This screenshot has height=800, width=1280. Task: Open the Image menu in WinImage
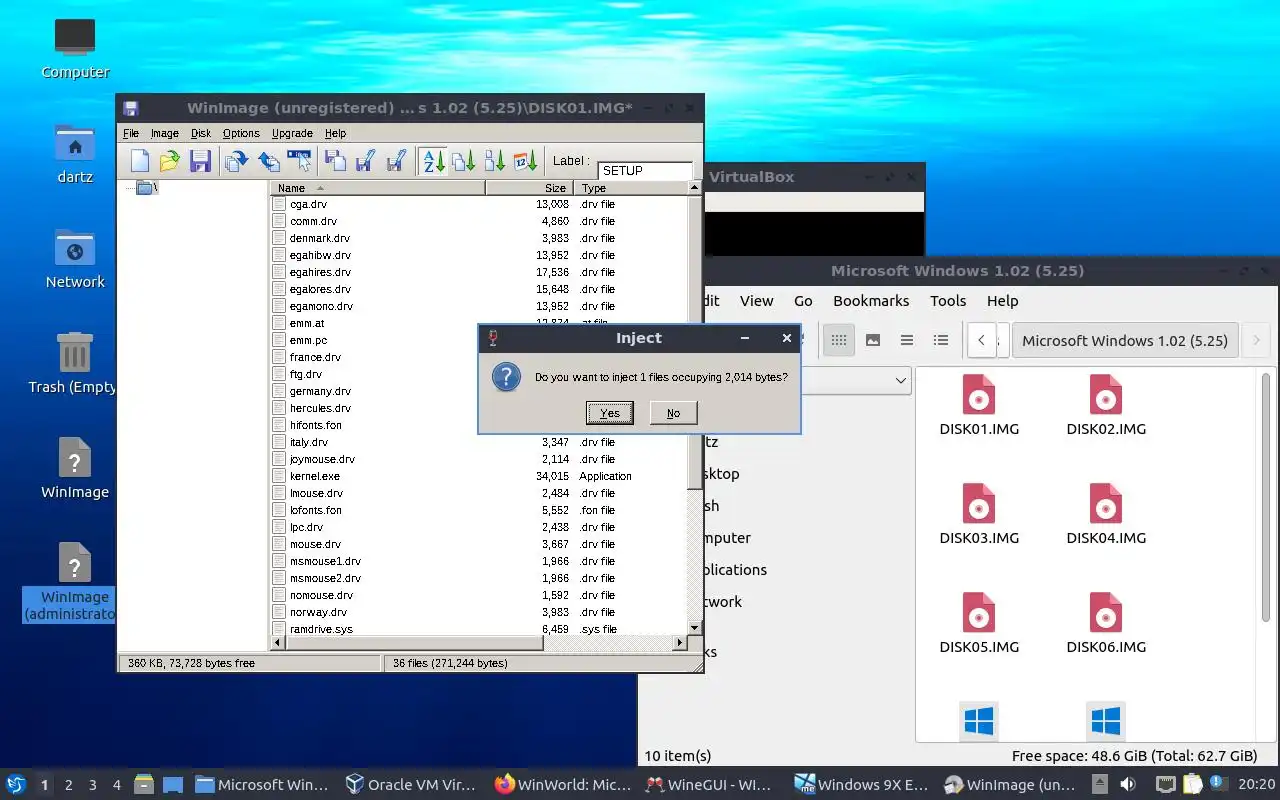(x=165, y=133)
